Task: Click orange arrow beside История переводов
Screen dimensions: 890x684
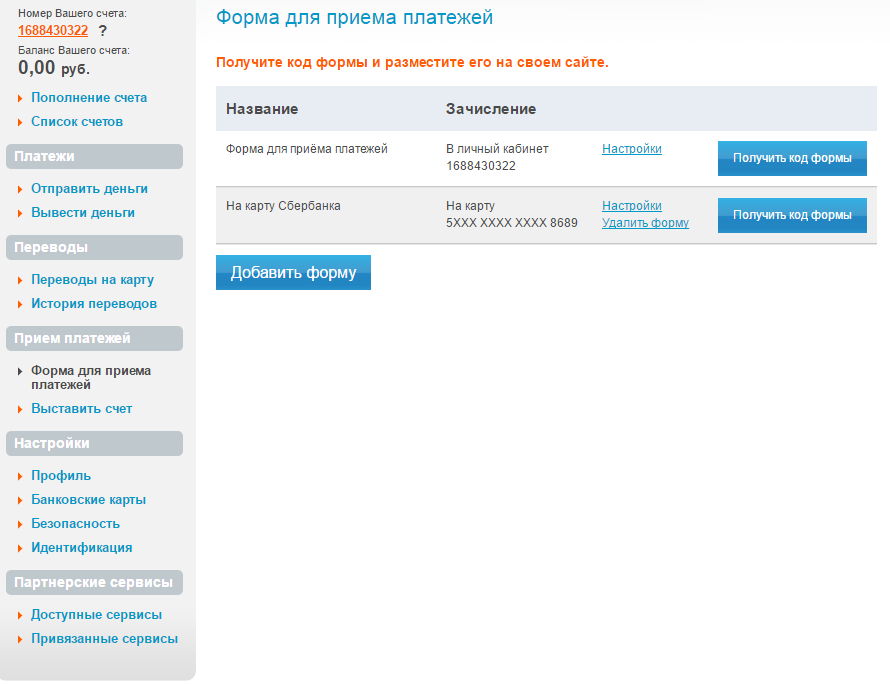Action: coord(20,304)
